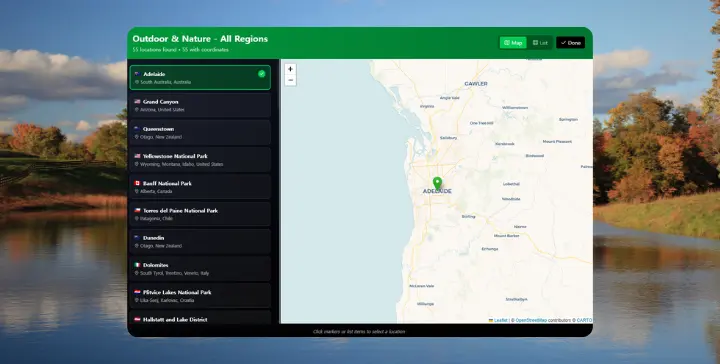The width and height of the screenshot is (720, 364).
Task: Click the Italian flag beside Dolomites
Action: click(137, 265)
